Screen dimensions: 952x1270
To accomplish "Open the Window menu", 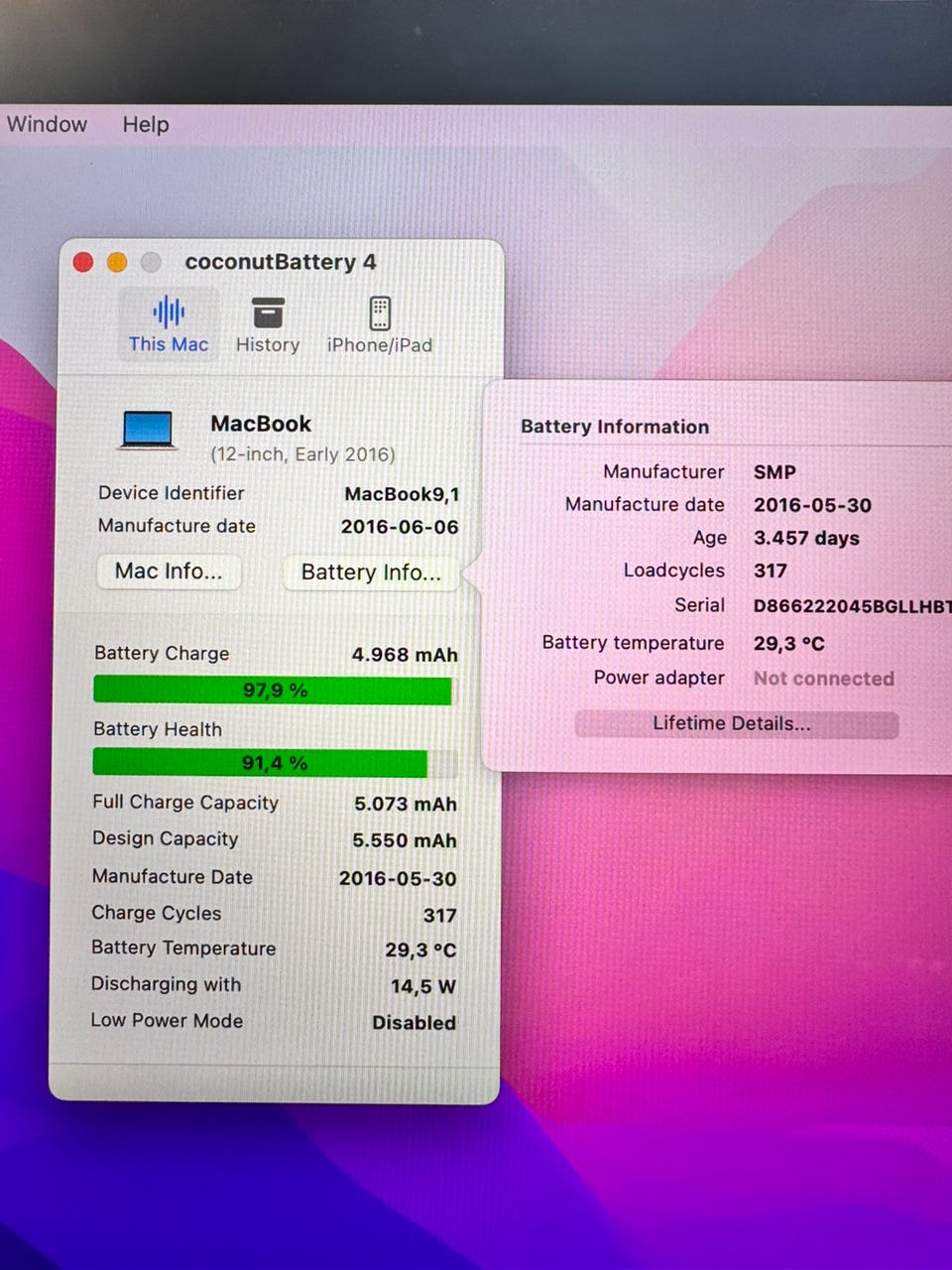I will click(x=47, y=125).
